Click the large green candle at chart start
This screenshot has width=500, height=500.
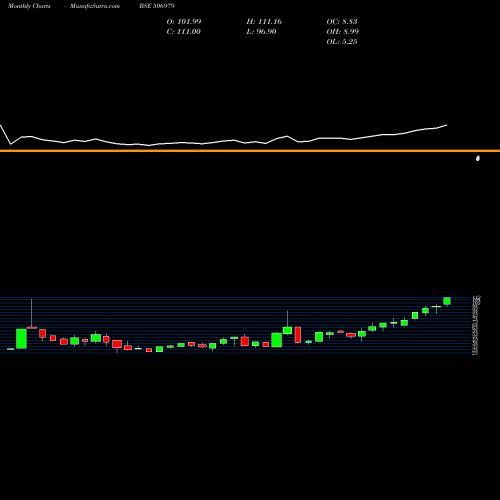tap(21, 339)
